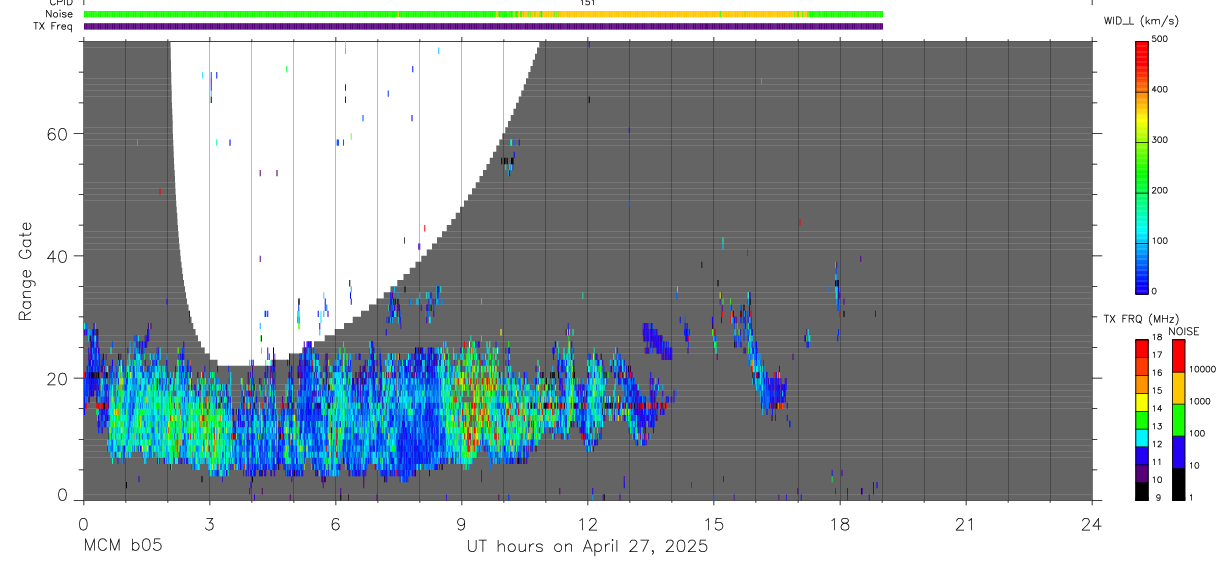Click the '400' tick on the width colorbar
This screenshot has width=1228, height=567.
(x=1160, y=90)
